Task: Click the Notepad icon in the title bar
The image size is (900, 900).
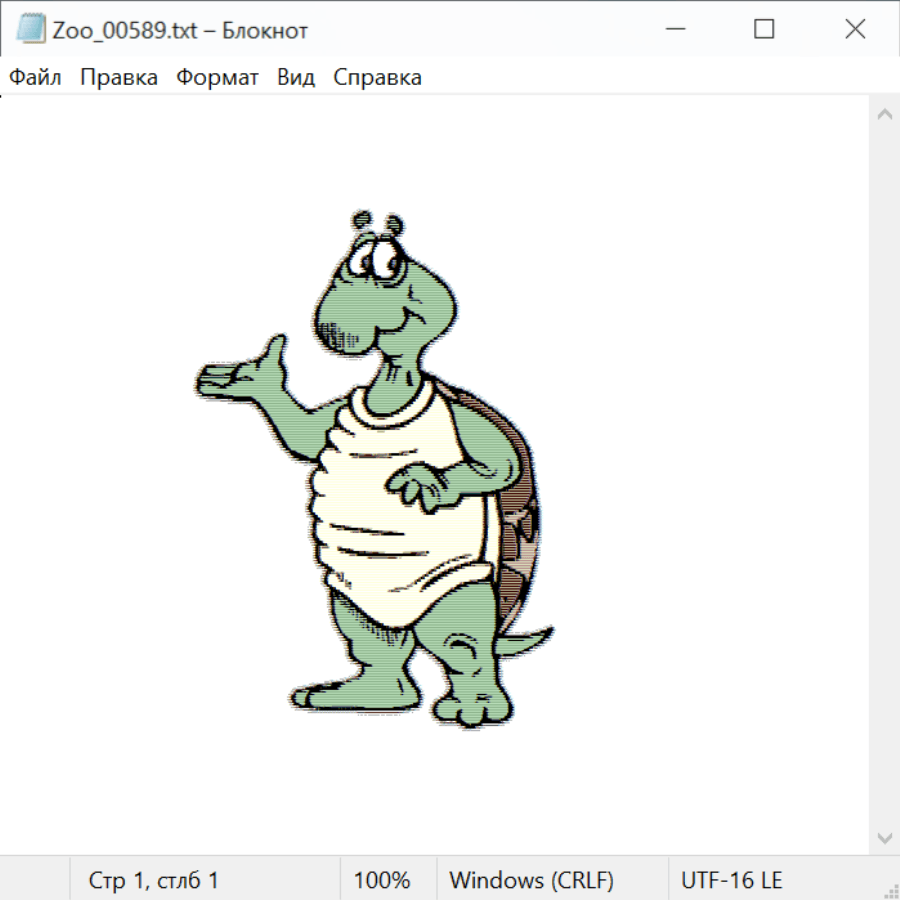Action: tap(31, 30)
